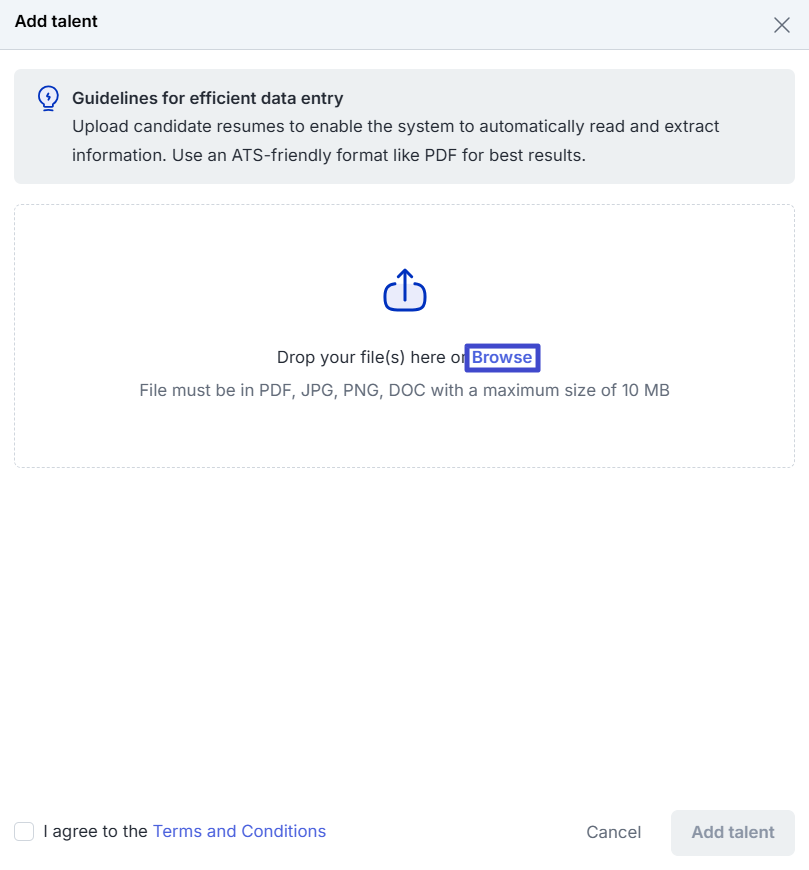This screenshot has width=809, height=870.
Task: Click the empty dialog header bar area
Action: tap(400, 24)
